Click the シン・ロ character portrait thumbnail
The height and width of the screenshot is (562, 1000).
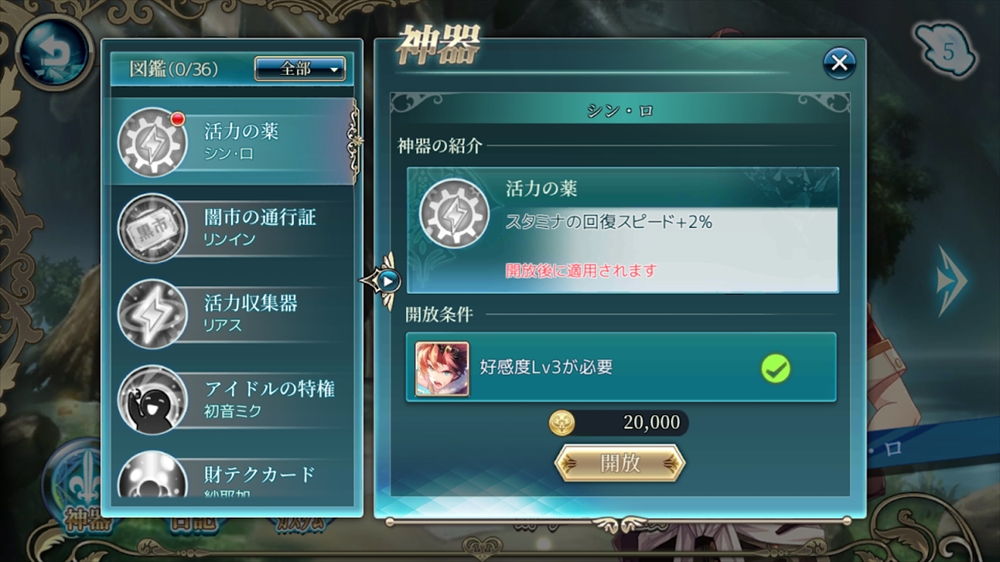click(442, 369)
